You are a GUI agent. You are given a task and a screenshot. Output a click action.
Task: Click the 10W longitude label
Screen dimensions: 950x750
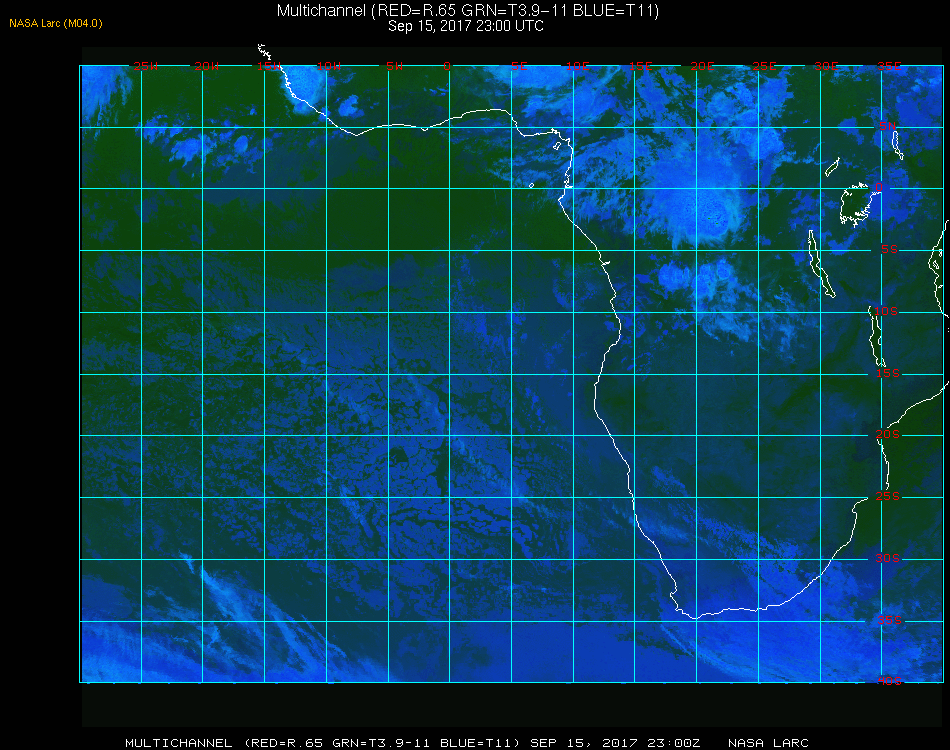pos(329,66)
